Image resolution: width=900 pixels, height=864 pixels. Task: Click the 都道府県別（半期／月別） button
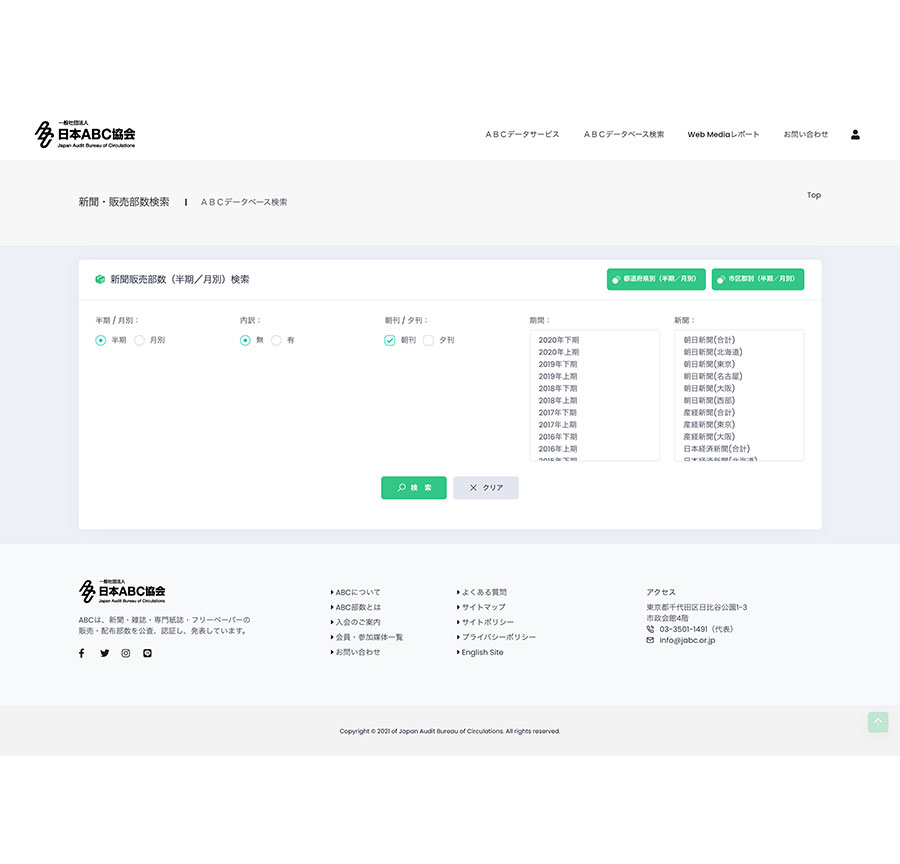(x=656, y=279)
